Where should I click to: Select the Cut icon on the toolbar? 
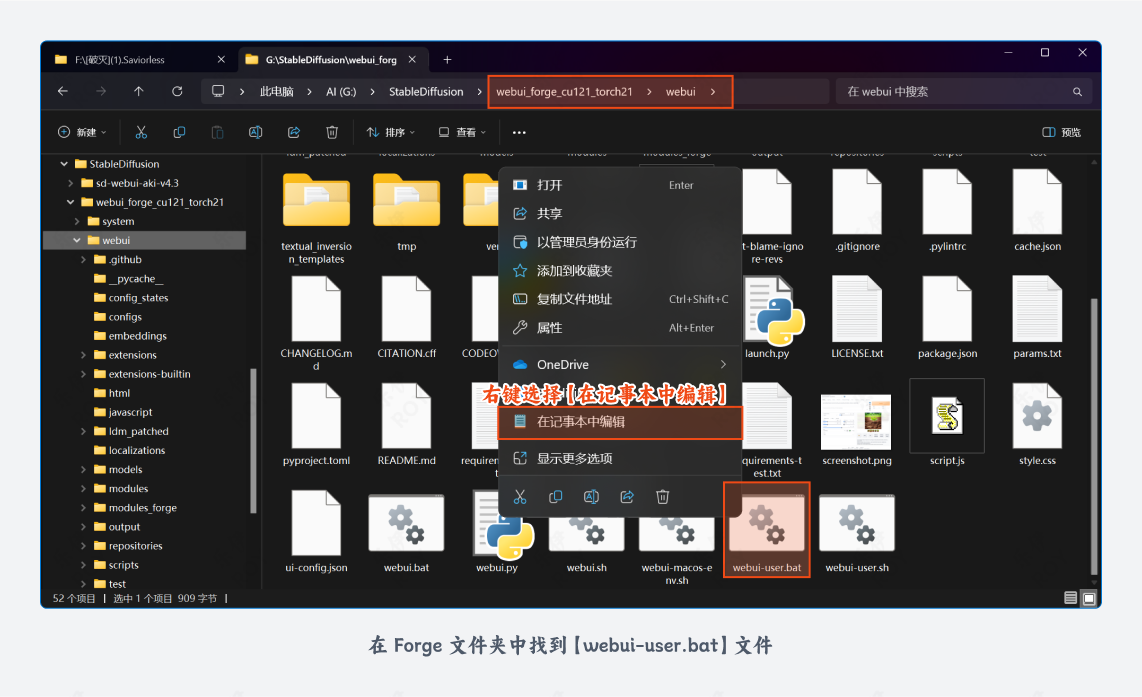(x=141, y=131)
